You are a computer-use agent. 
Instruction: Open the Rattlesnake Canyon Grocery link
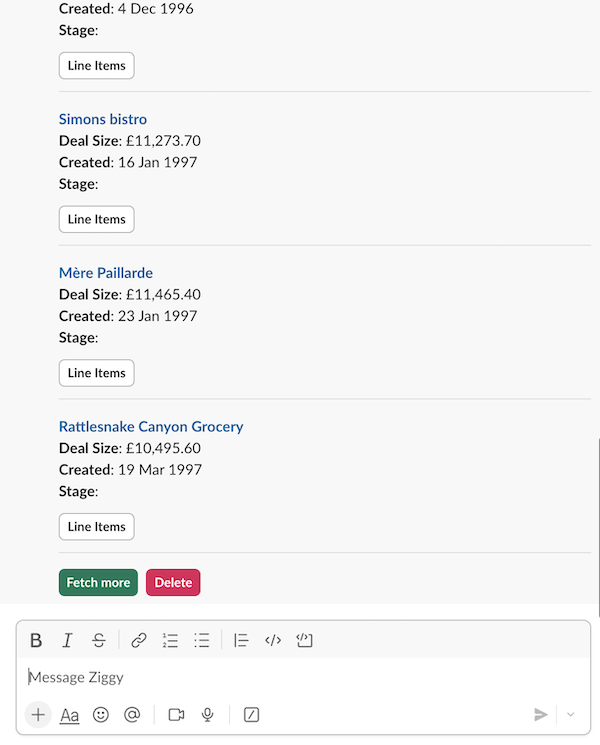click(x=151, y=427)
